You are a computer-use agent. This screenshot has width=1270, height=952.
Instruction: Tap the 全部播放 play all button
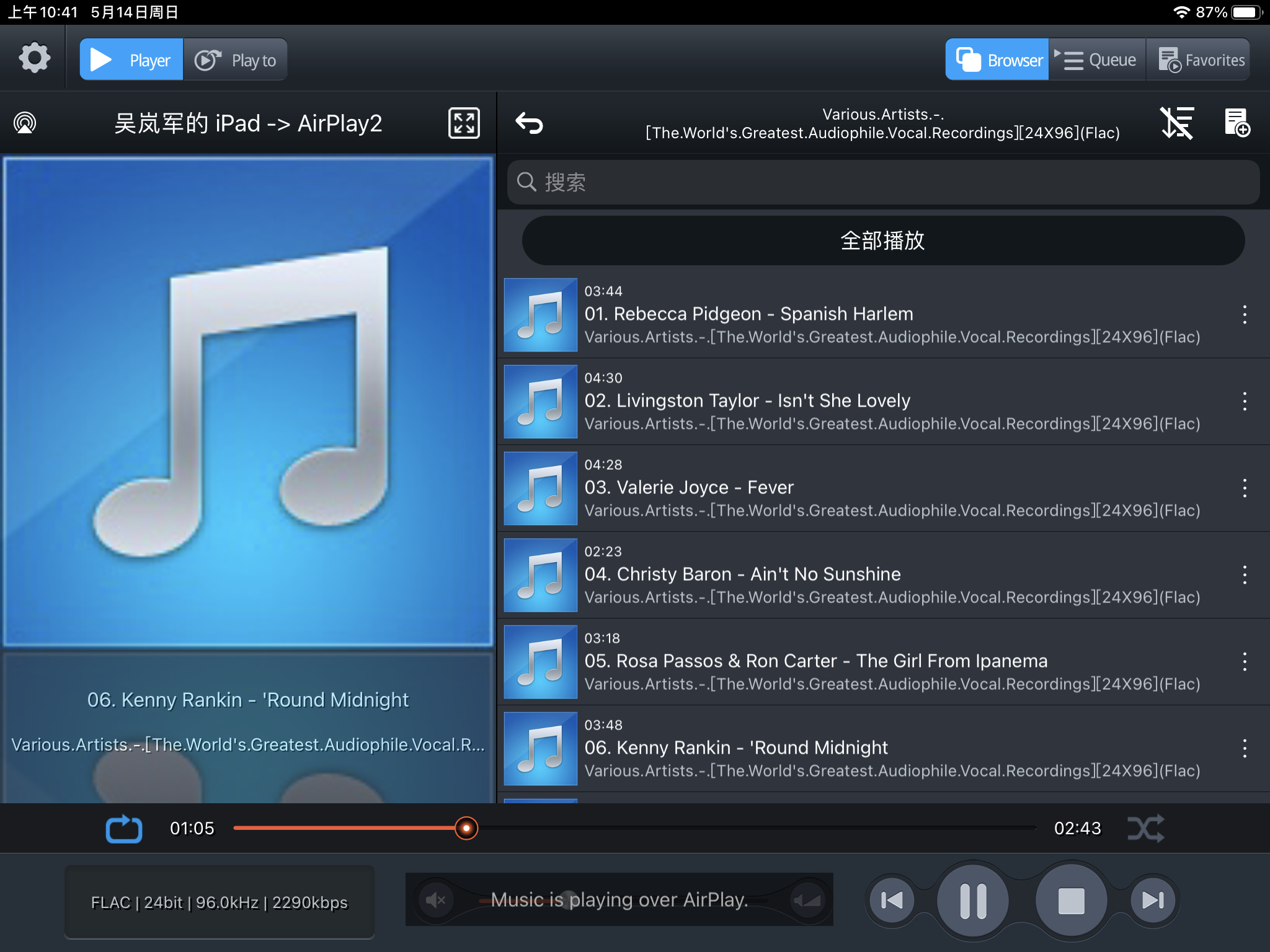pos(883,240)
